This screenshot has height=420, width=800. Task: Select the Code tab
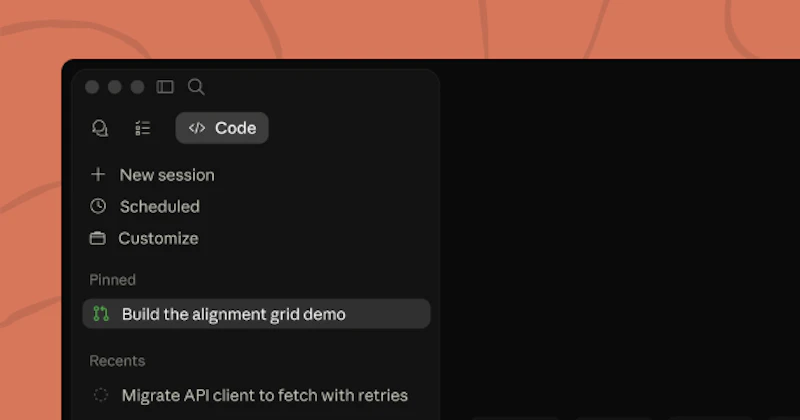coord(222,128)
